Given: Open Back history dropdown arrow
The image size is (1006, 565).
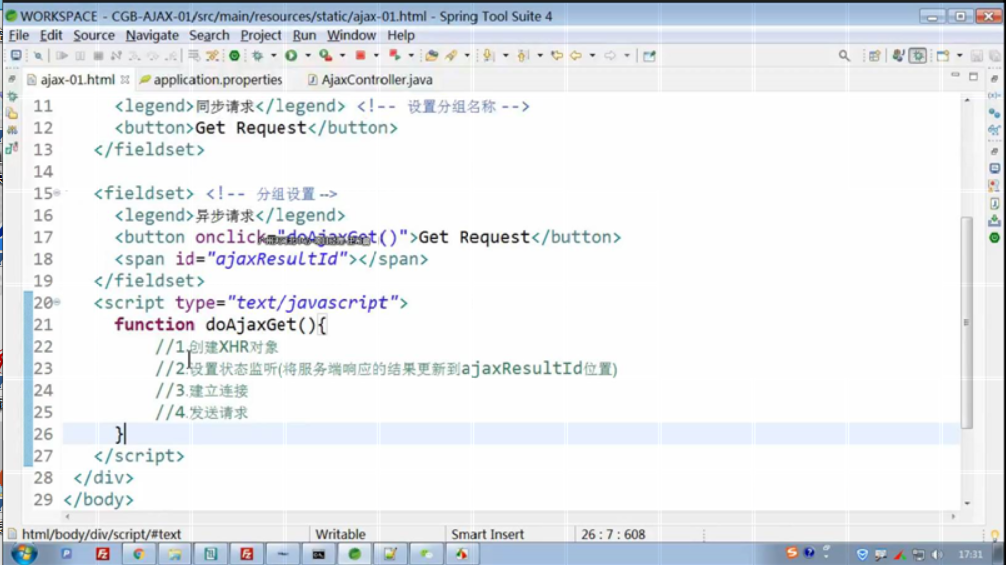Looking at the screenshot, I should [592, 56].
